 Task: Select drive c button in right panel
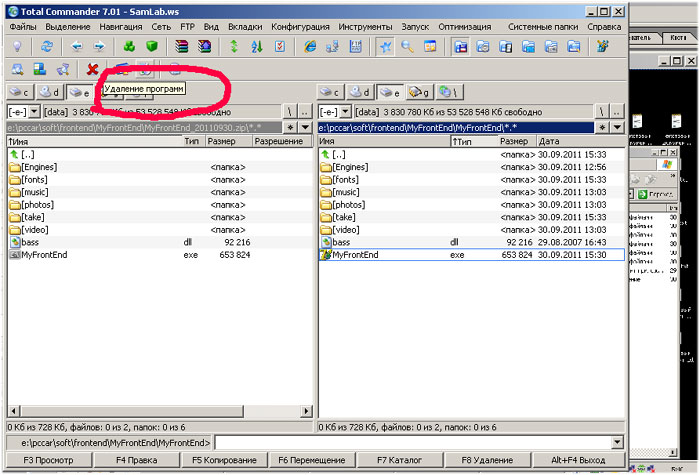click(x=331, y=93)
